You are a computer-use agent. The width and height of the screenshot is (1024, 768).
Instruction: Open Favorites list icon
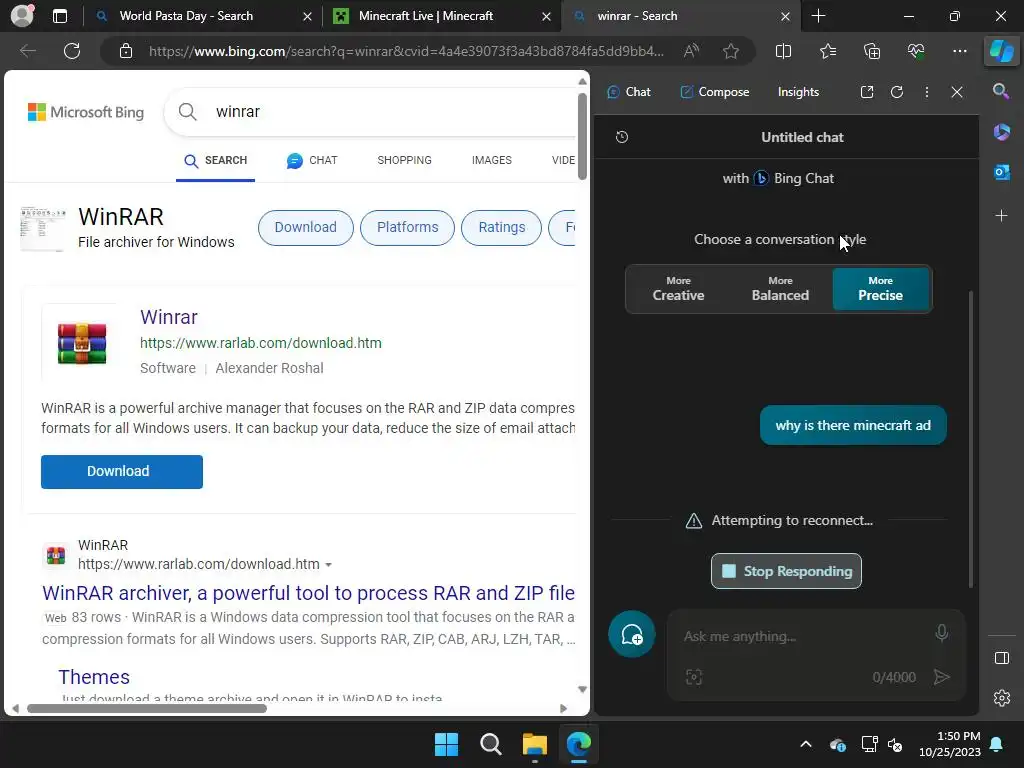827,51
